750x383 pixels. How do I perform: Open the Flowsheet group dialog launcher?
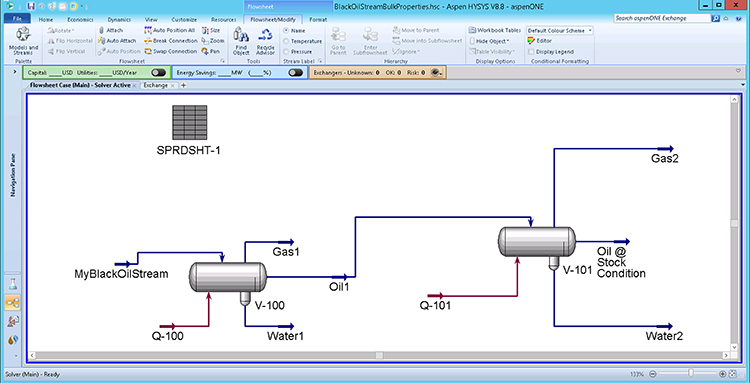point(222,61)
